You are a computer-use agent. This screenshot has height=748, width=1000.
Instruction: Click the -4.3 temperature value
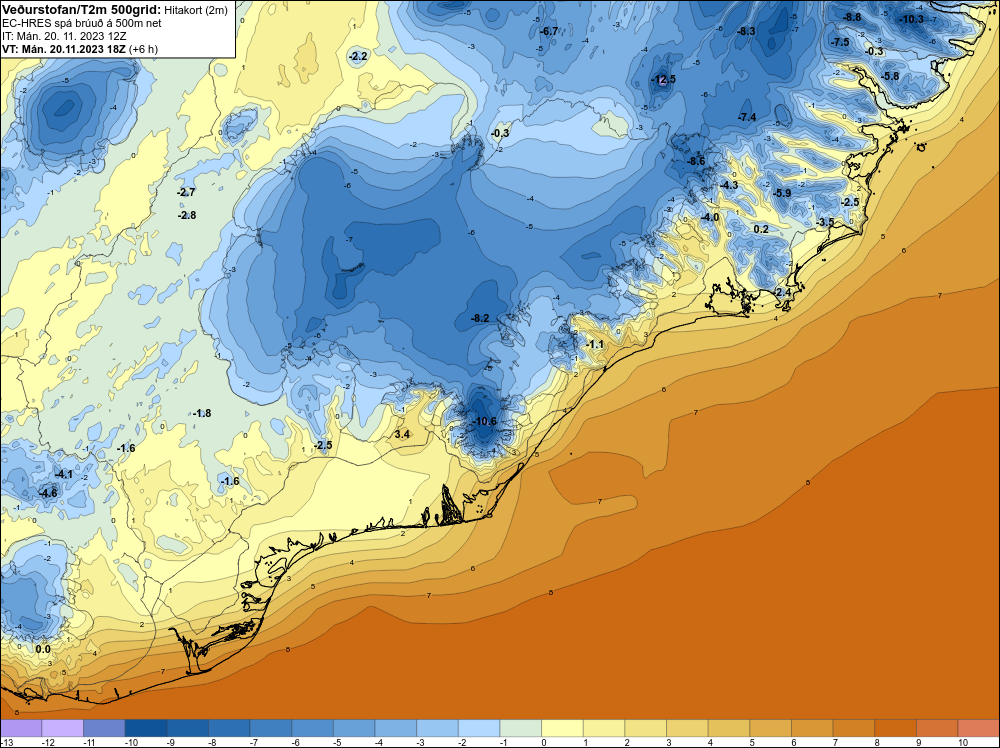coord(728,186)
